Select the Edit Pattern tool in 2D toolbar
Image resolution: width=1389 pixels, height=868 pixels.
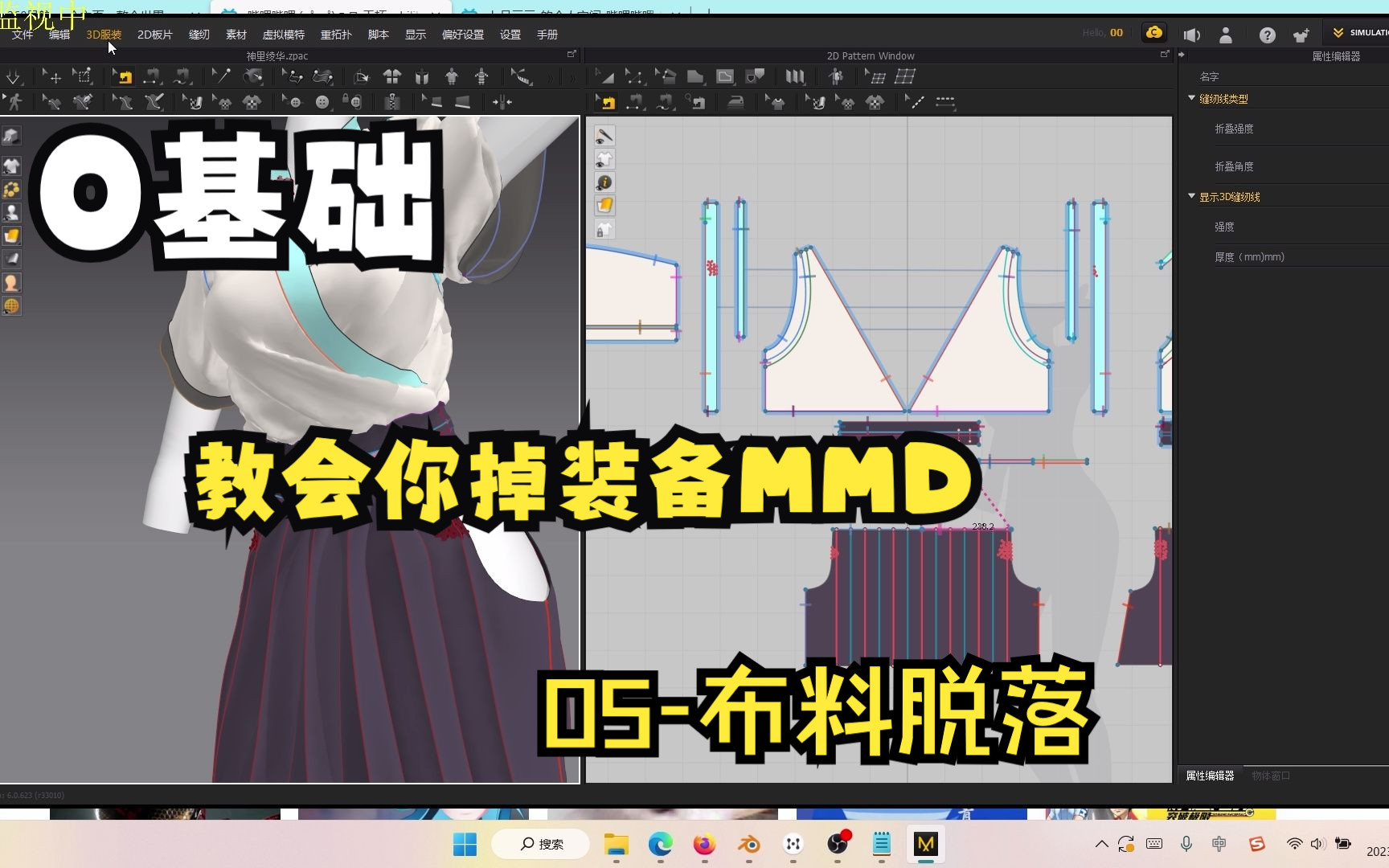click(604, 77)
